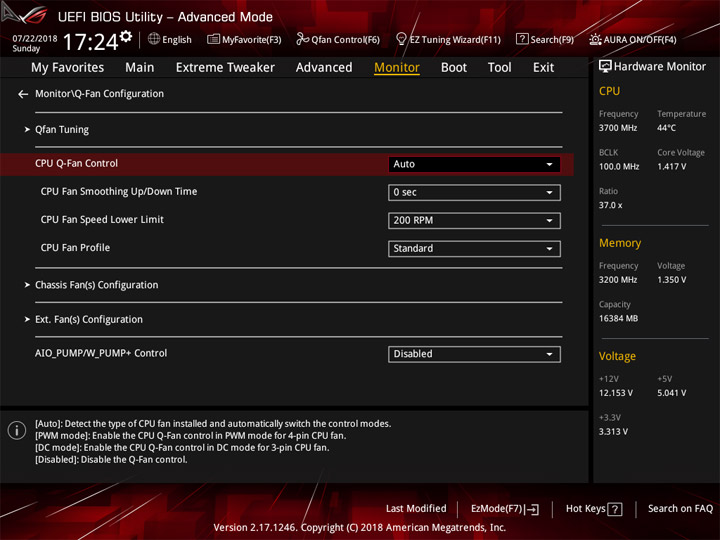Click Hot Keys label
This screenshot has height=540, width=720.
(x=585, y=509)
